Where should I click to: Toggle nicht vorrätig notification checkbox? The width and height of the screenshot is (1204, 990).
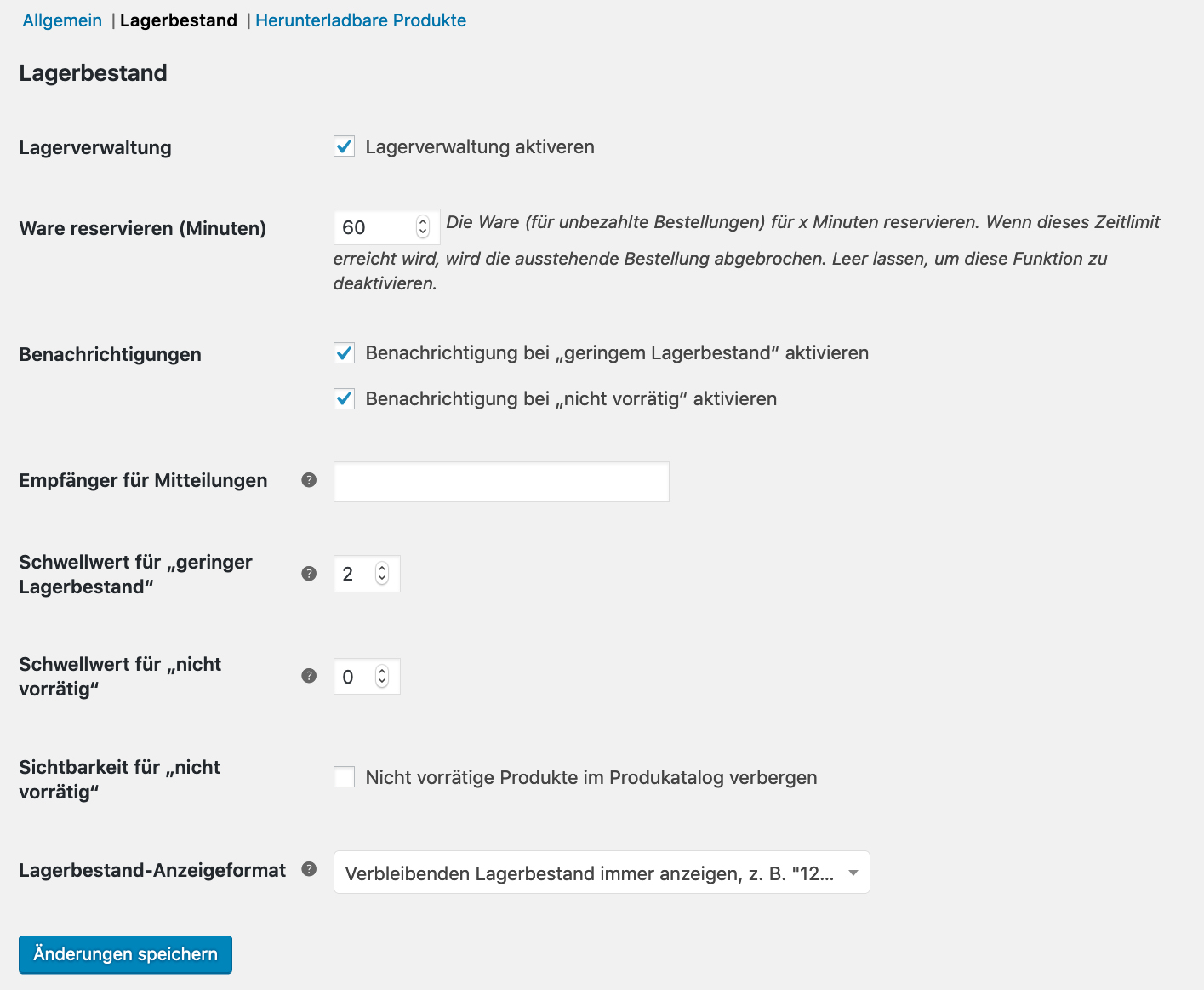344,398
